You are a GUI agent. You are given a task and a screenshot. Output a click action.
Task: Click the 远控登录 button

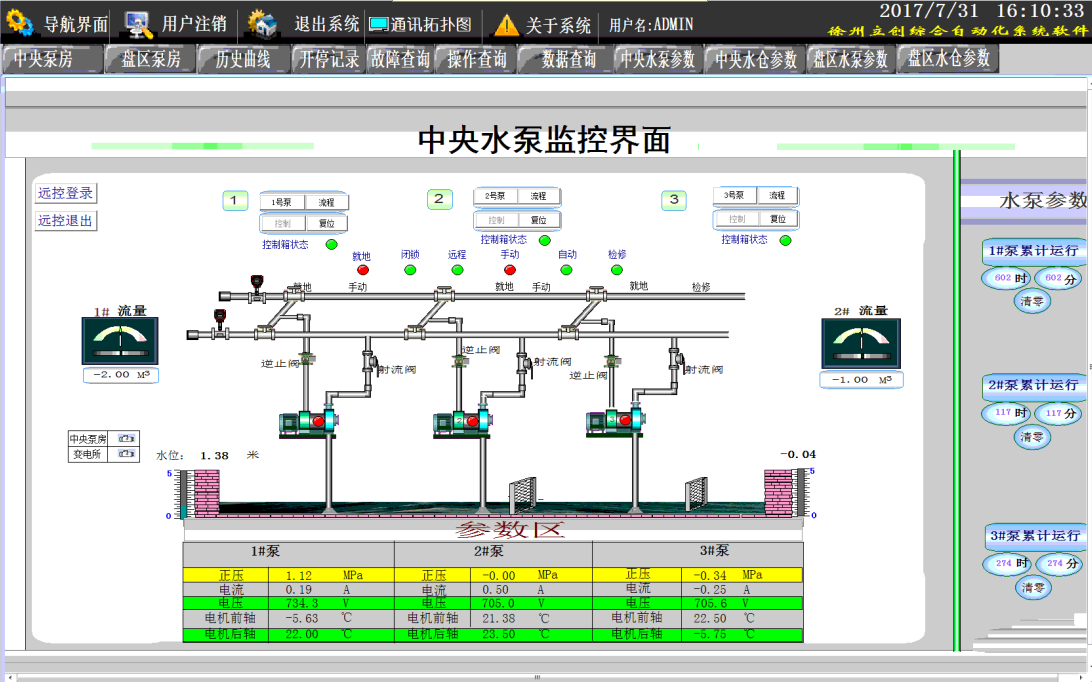pyautogui.click(x=66, y=193)
